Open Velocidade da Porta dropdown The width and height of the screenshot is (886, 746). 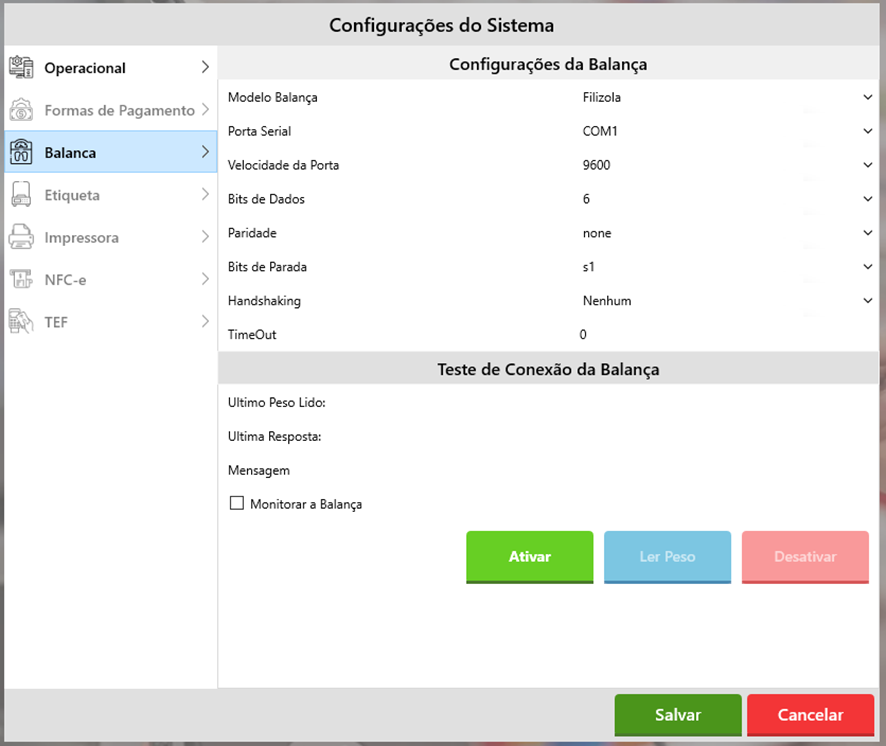(x=727, y=165)
